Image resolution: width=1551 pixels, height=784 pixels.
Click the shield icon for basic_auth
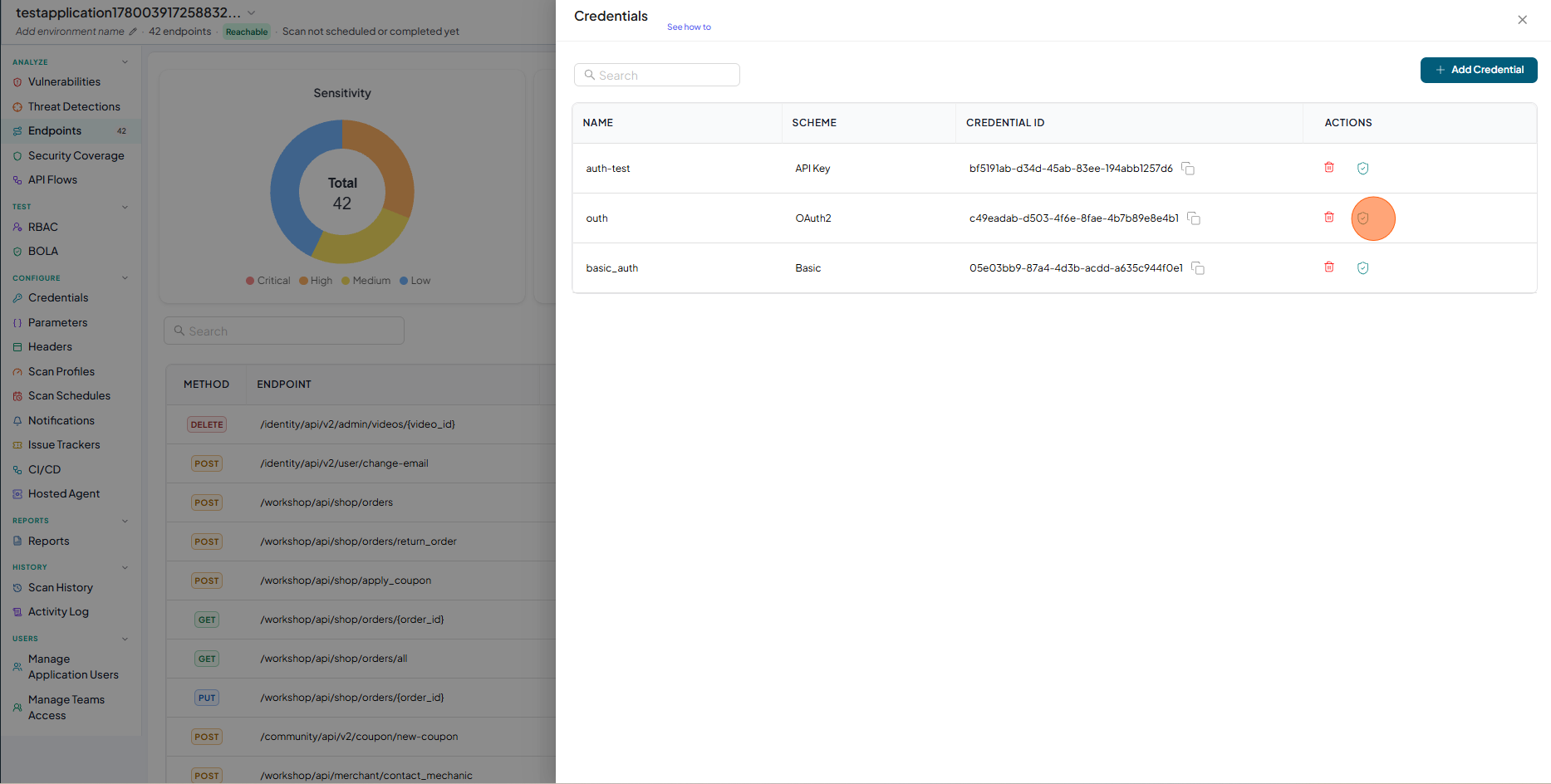[x=1363, y=268]
